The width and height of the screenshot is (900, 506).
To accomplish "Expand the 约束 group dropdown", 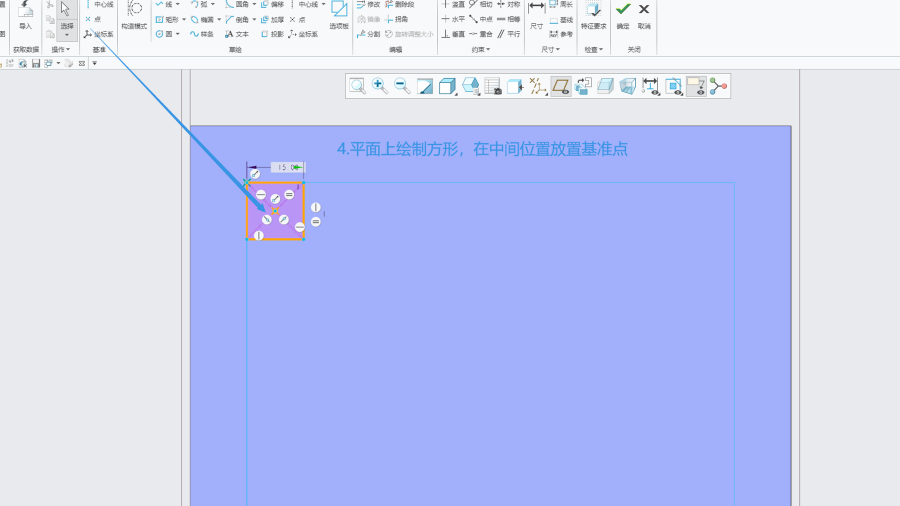I will tap(483, 49).
